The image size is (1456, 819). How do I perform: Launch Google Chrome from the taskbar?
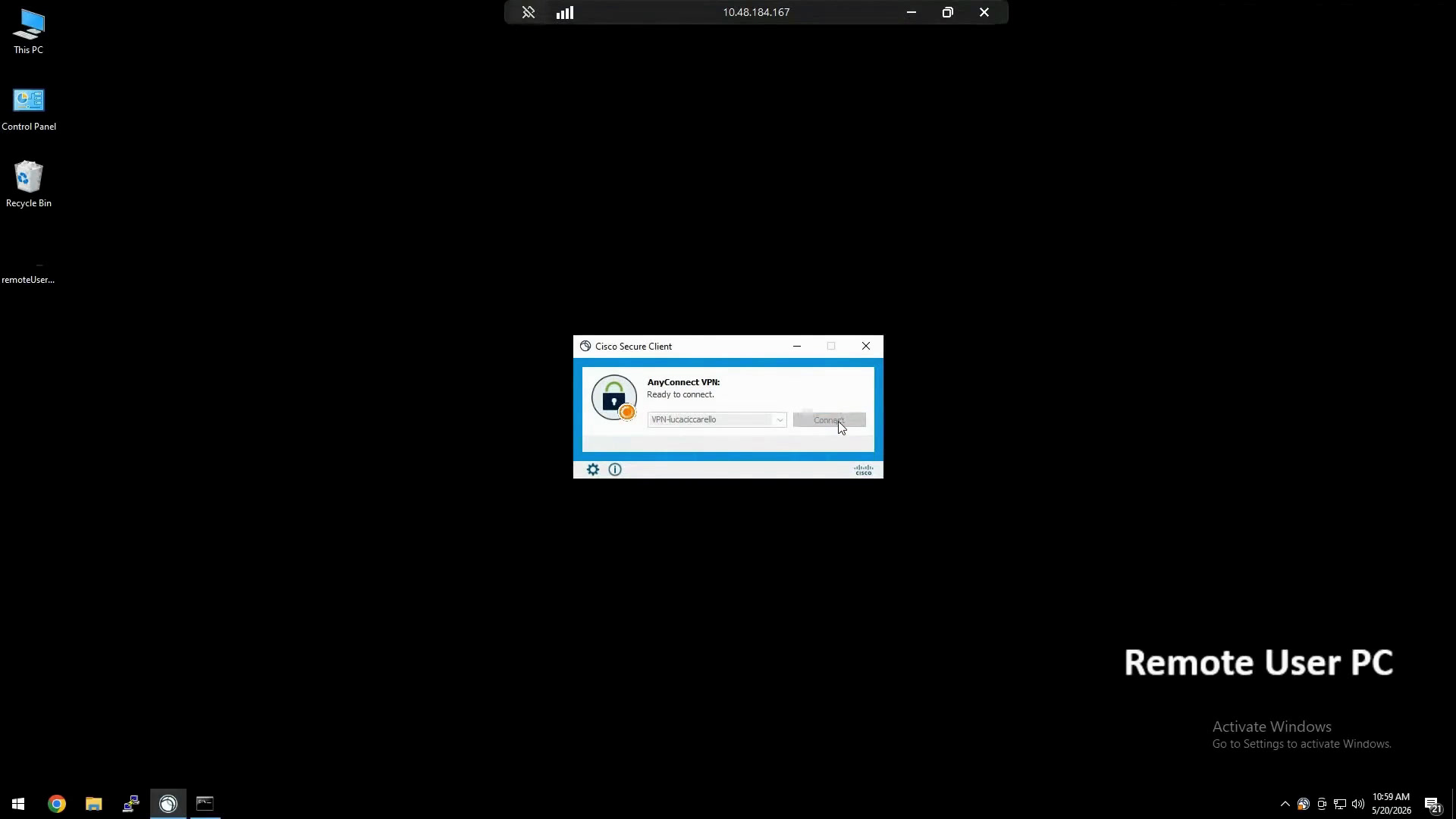(x=57, y=804)
